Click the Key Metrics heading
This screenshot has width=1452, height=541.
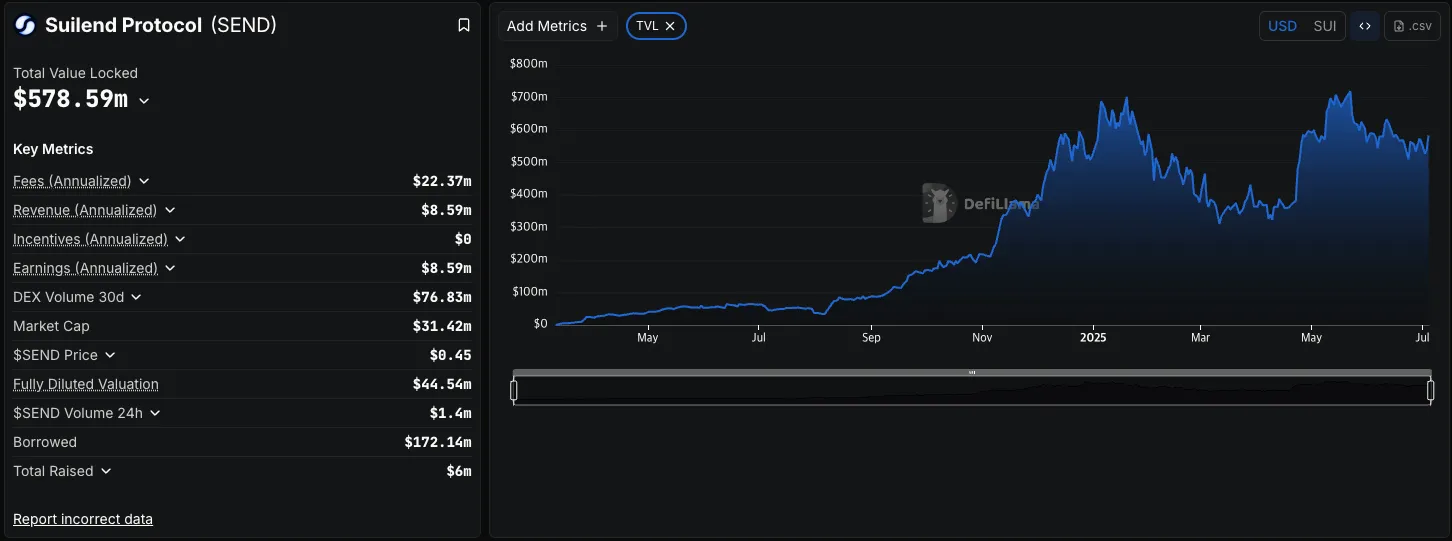tap(53, 149)
